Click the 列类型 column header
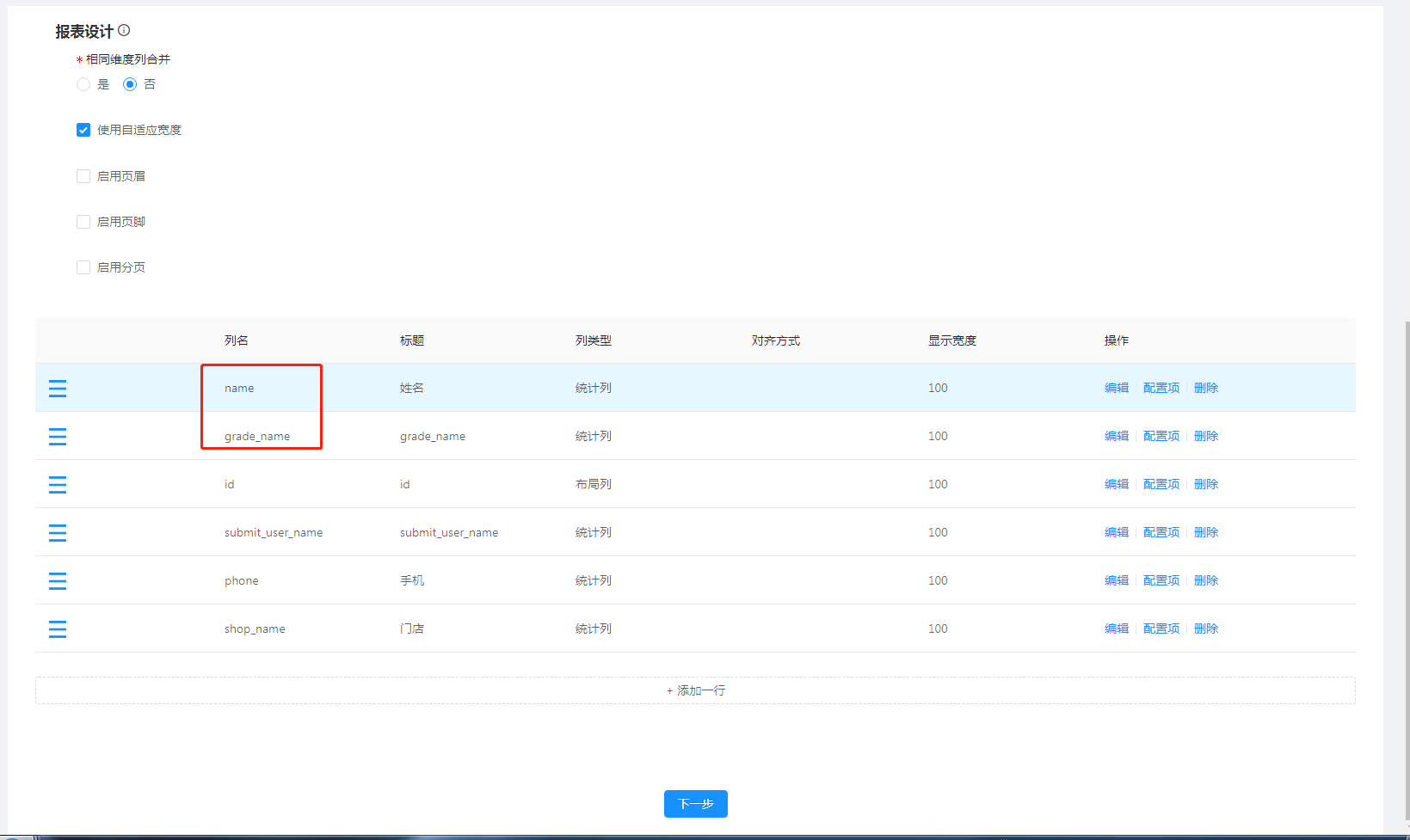This screenshot has height=840, width=1410. pyautogui.click(x=594, y=340)
